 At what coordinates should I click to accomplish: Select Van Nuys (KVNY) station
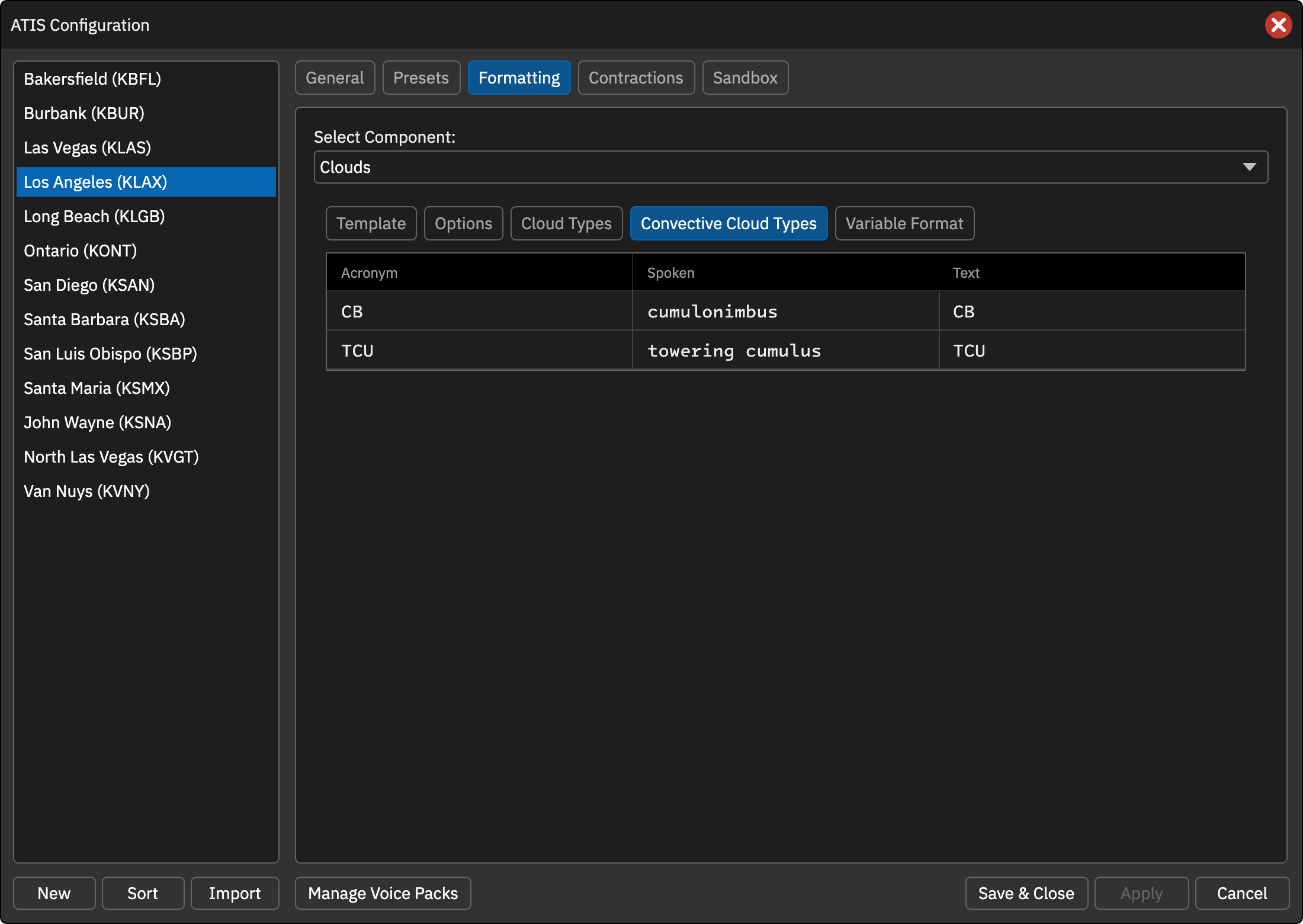[x=146, y=491]
